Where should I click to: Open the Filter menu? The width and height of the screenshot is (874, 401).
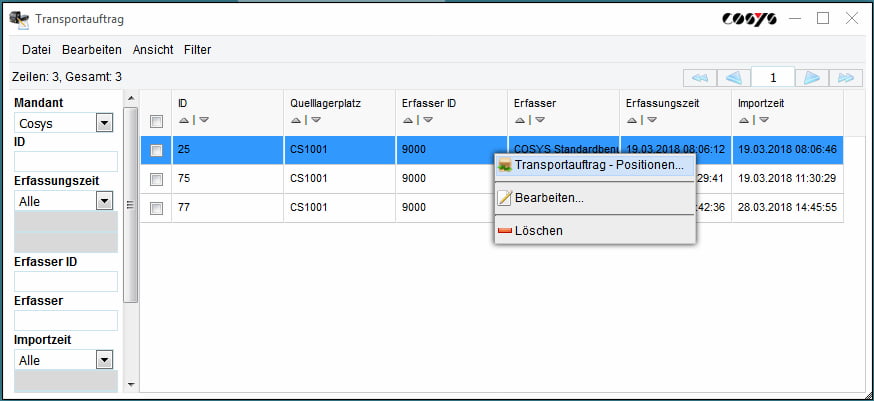click(x=197, y=50)
